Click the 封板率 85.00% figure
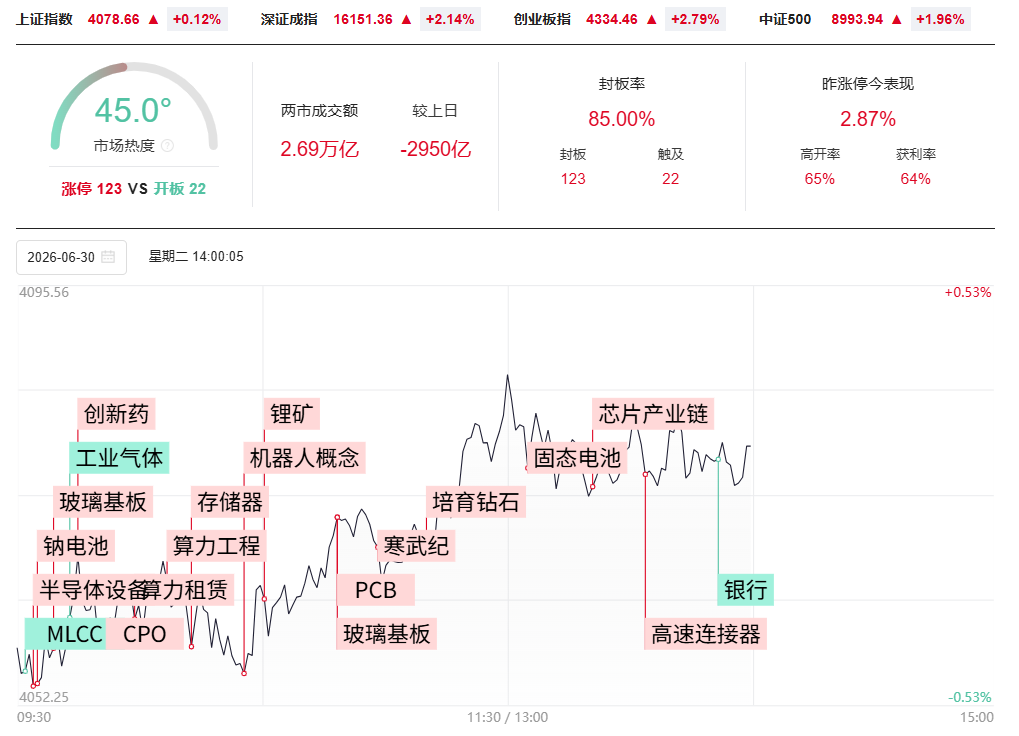1019x736 pixels. [621, 119]
